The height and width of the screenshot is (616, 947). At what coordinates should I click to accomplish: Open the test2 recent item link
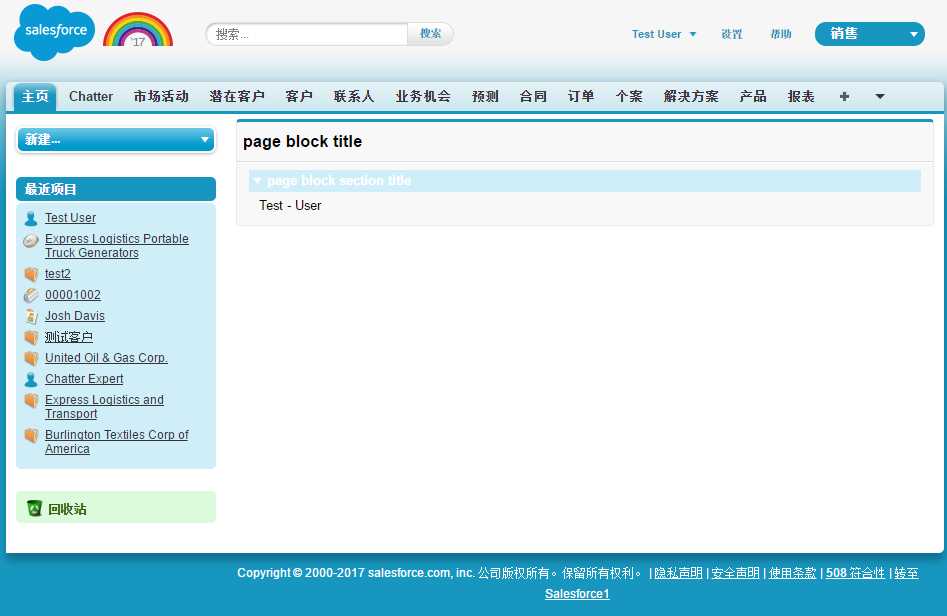(57, 274)
